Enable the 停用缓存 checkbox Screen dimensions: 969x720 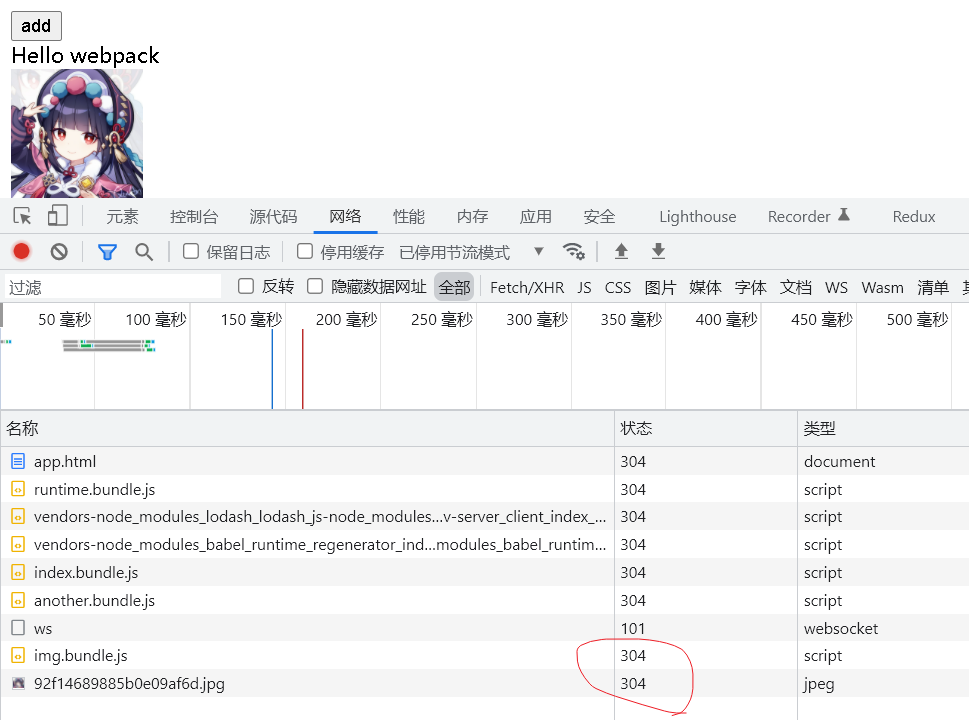[x=305, y=251]
